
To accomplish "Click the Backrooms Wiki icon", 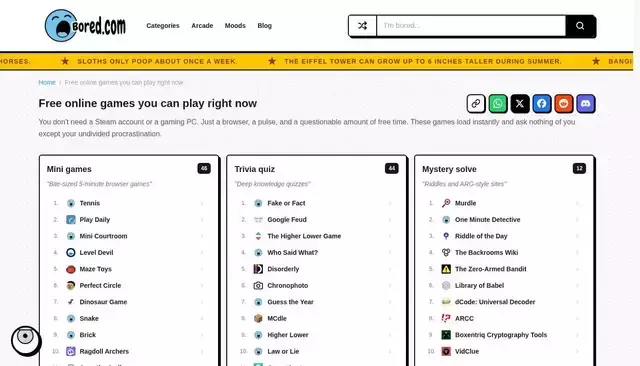I will (446, 253).
